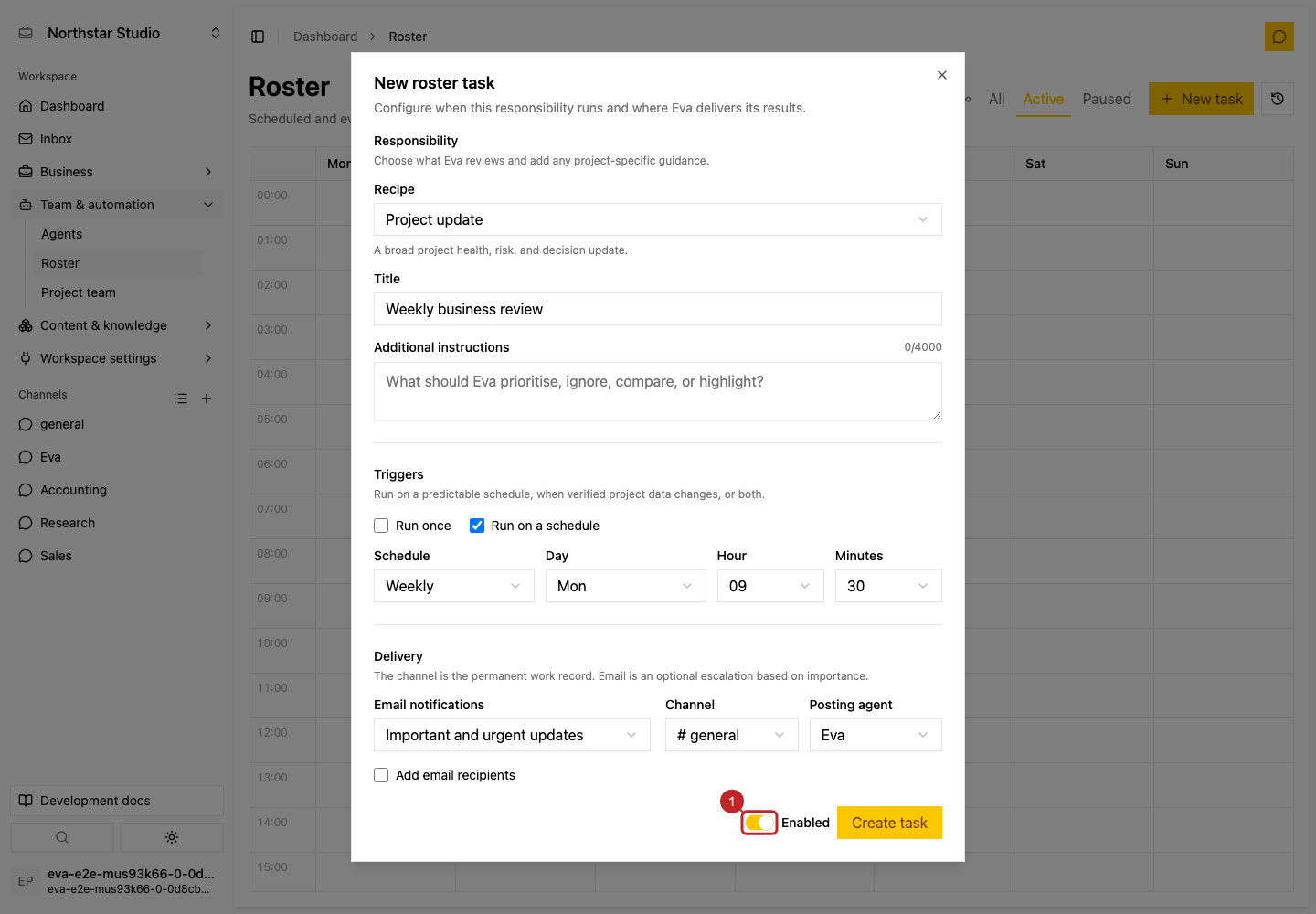
Task: Open the Minutes dropdown
Action: tap(888, 586)
